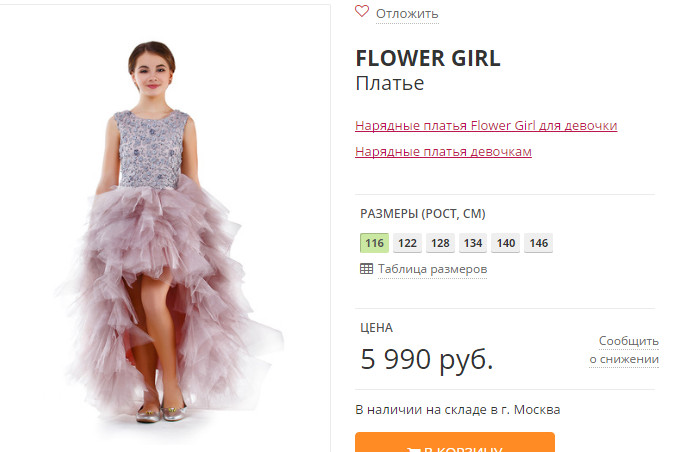Open the Отложить link
700x452 pixels.
tap(407, 14)
